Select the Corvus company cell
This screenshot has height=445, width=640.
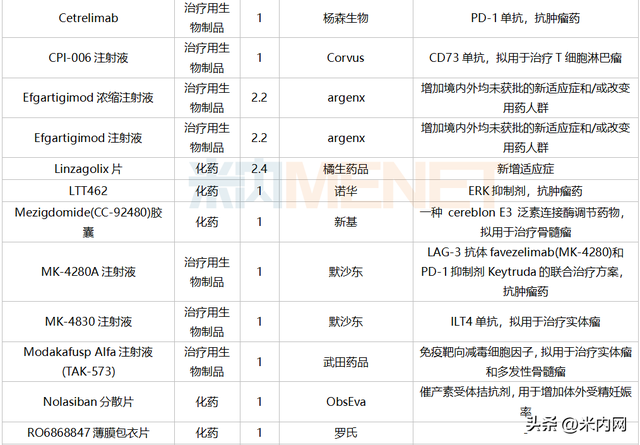[346, 58]
